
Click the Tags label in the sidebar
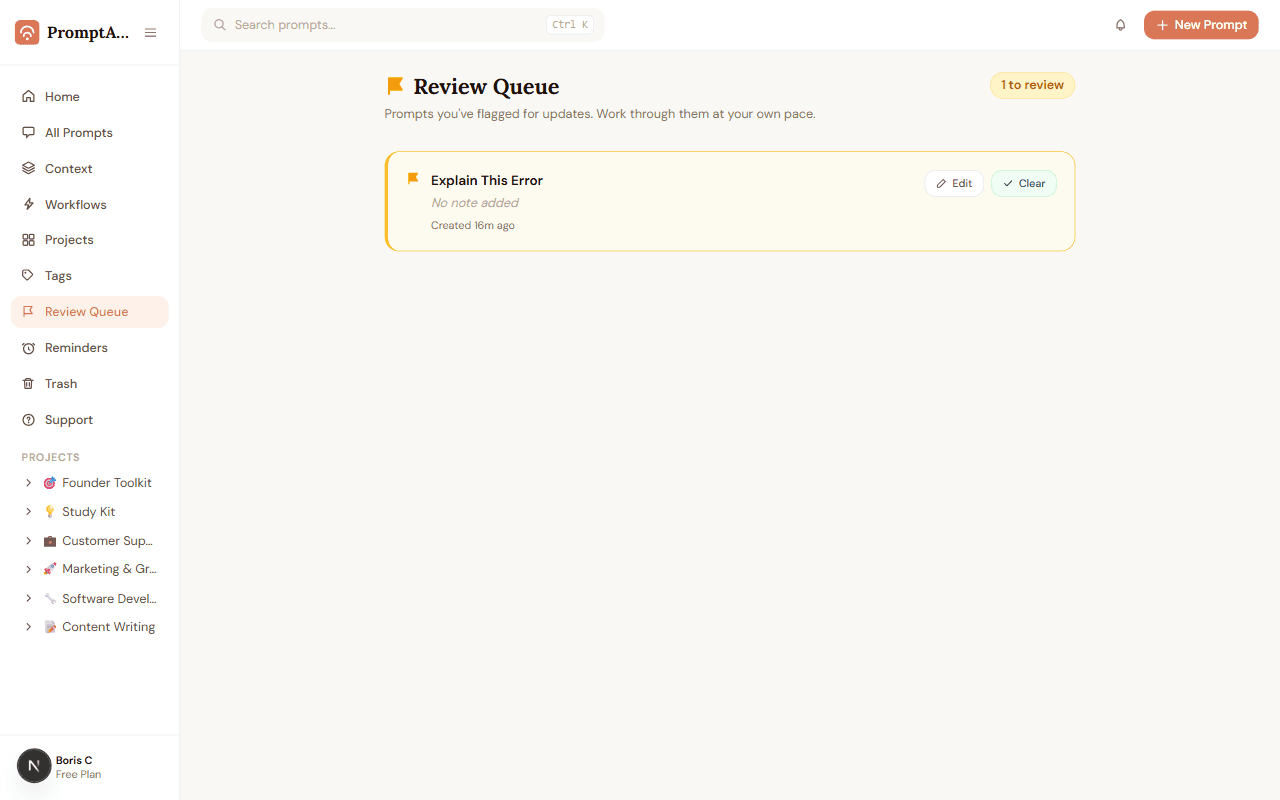[58, 276]
